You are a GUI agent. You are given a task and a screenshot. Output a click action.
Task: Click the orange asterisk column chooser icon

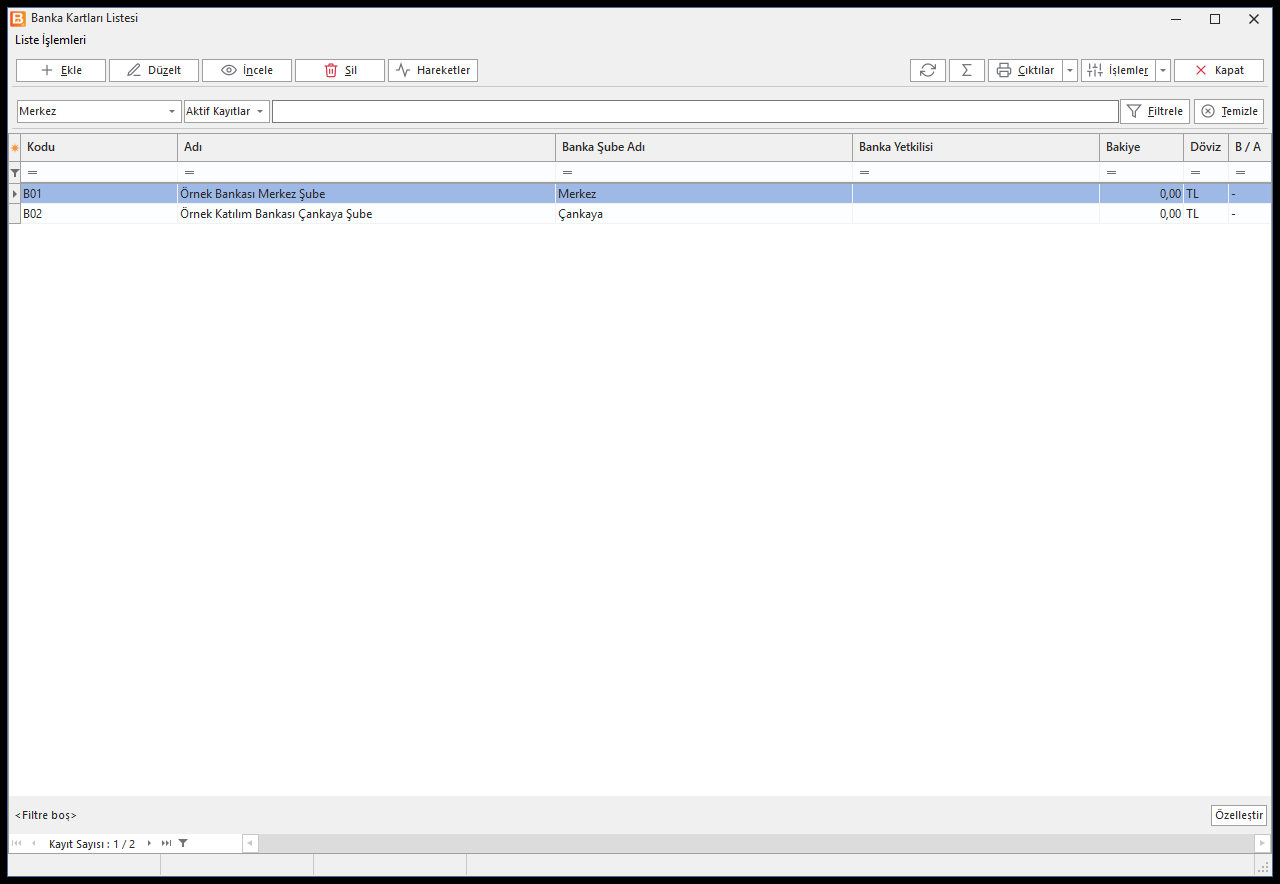pyautogui.click(x=15, y=148)
